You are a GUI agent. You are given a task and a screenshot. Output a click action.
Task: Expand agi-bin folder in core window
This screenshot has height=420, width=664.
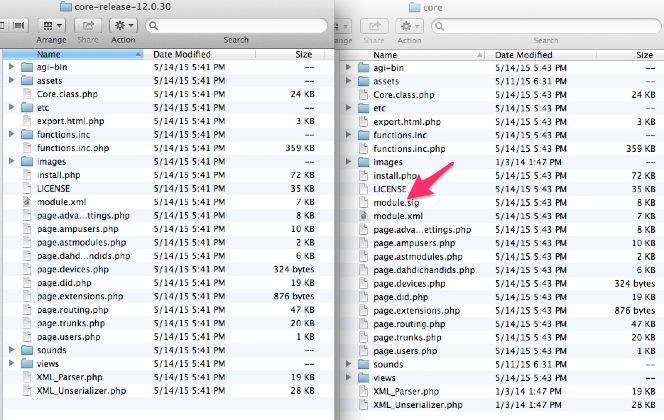tap(348, 67)
